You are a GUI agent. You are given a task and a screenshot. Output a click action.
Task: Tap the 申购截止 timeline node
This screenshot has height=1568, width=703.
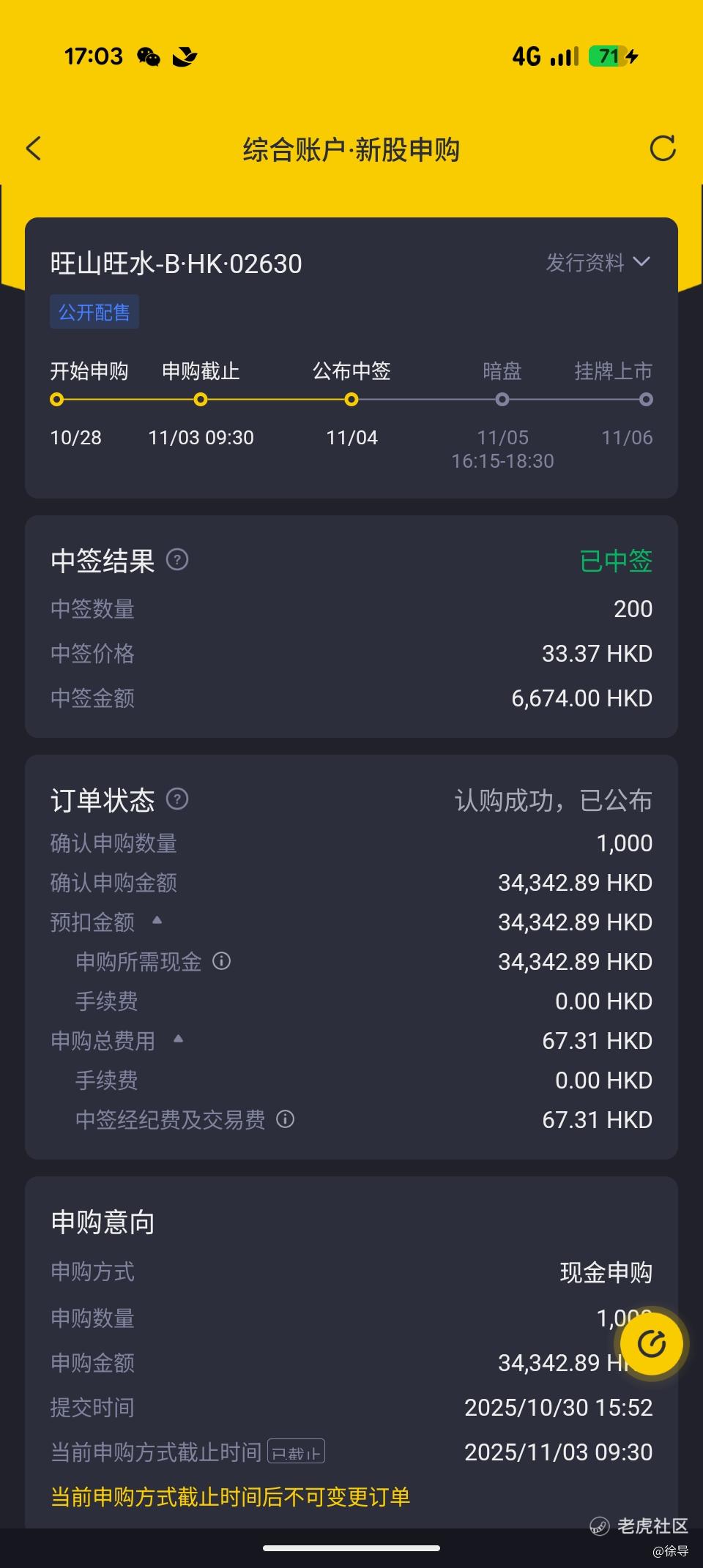click(201, 400)
